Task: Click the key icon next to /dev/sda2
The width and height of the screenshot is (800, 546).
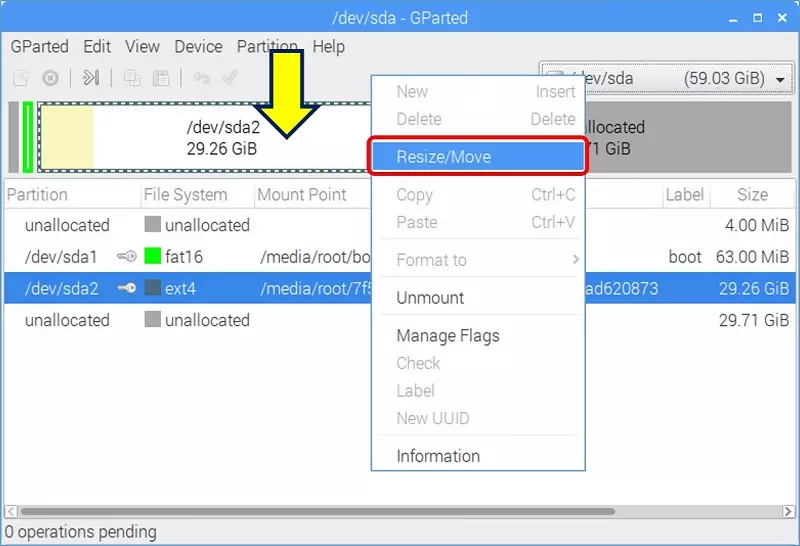Action: click(126, 289)
